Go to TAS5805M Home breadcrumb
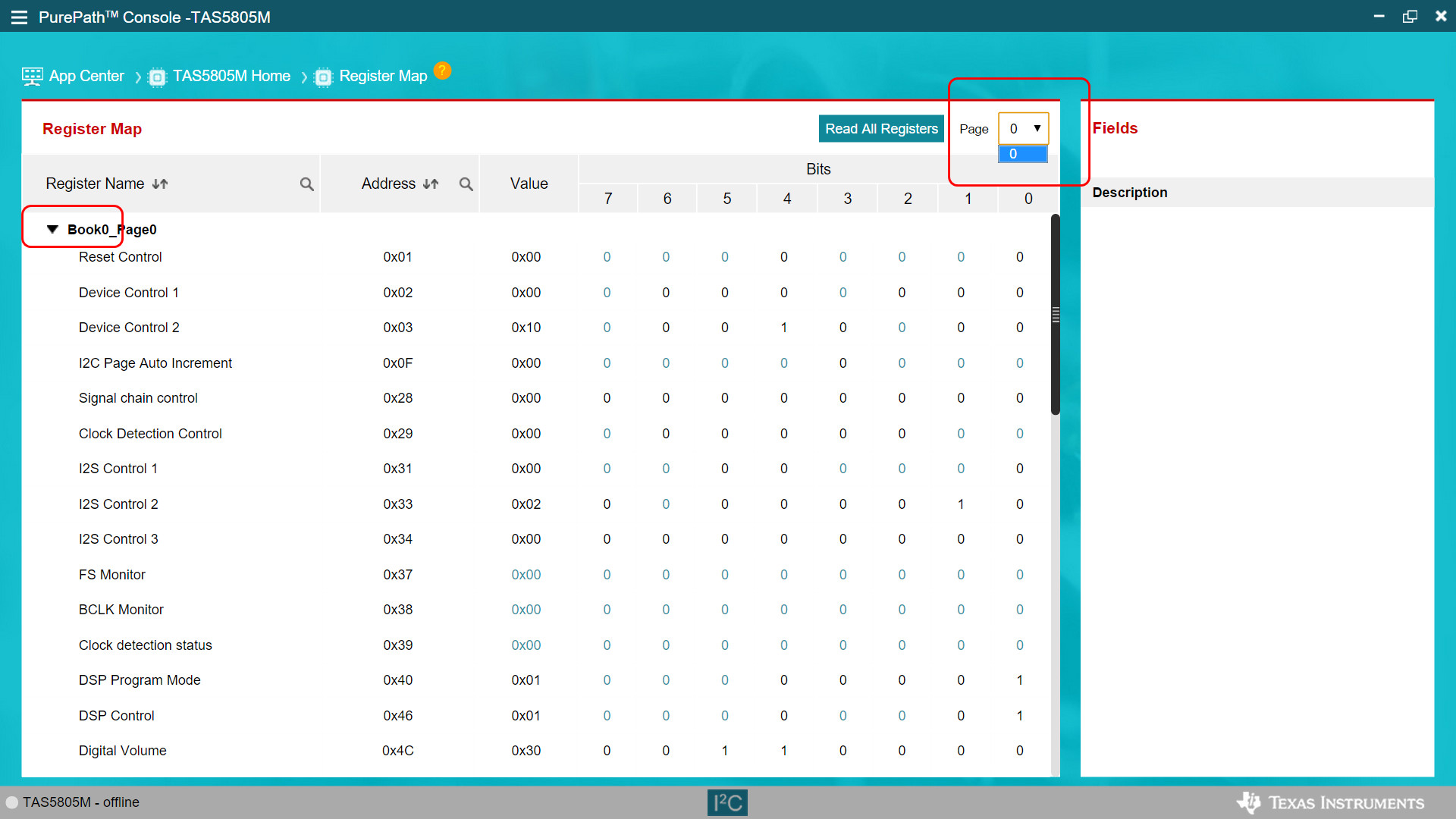Viewport: 1456px width, 819px height. (231, 77)
